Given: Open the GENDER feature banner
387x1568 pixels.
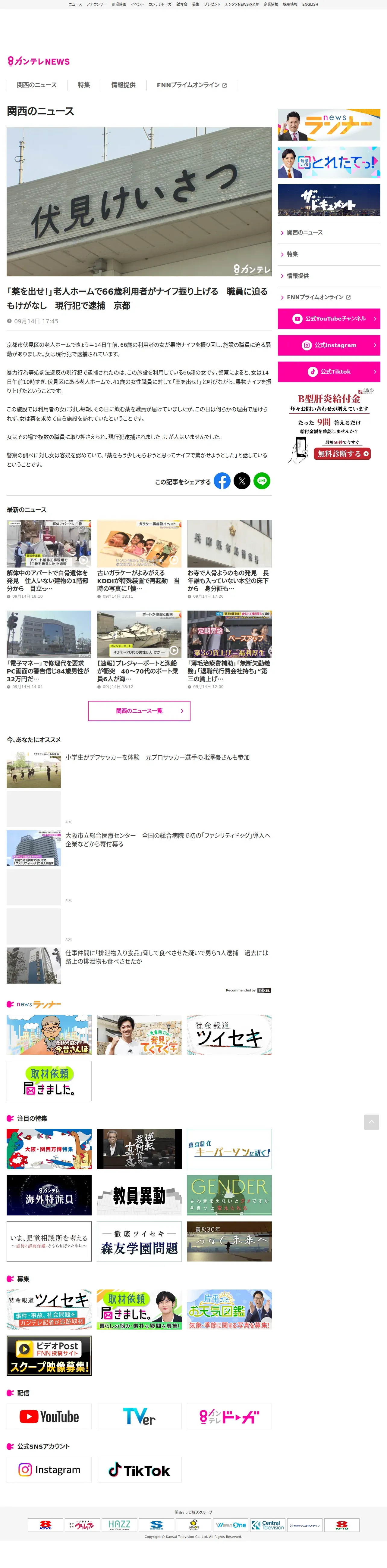Looking at the screenshot, I should 229,1196.
